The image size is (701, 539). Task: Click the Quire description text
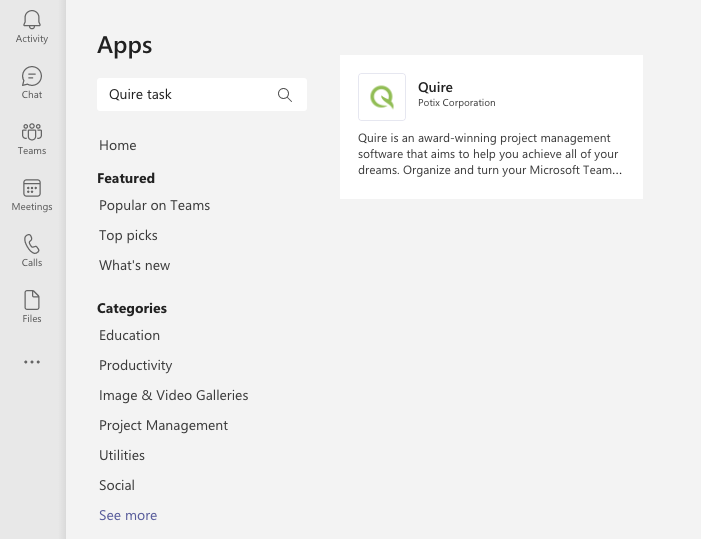tap(490, 154)
